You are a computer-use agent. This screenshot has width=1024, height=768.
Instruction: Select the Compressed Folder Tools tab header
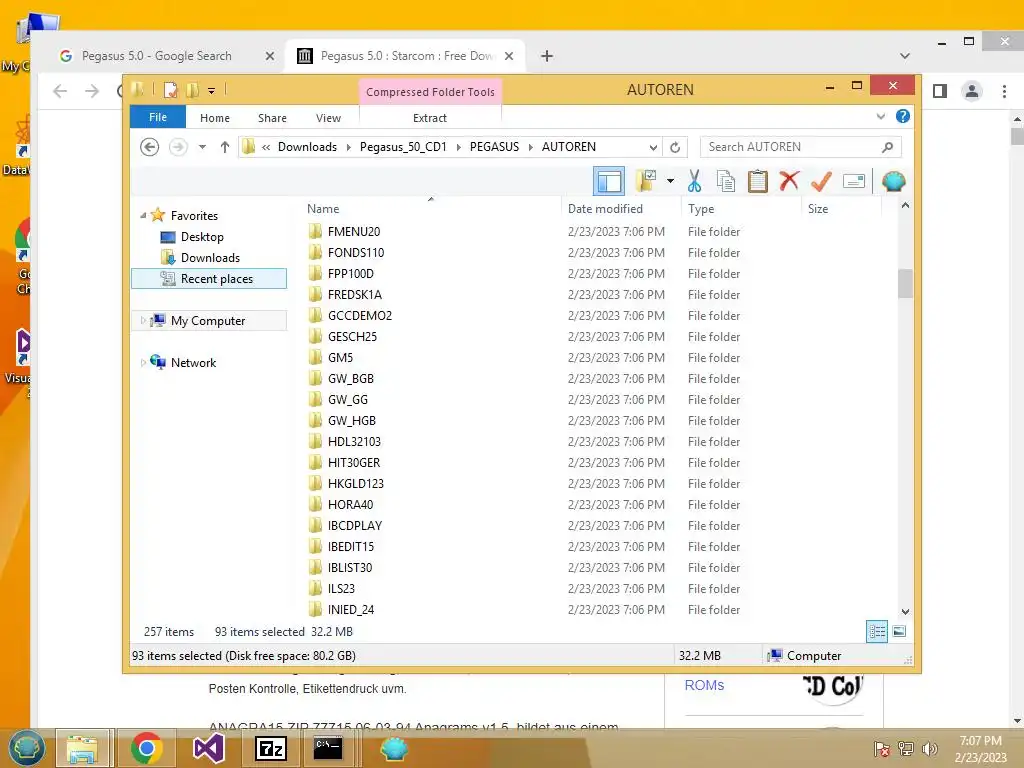tap(430, 92)
